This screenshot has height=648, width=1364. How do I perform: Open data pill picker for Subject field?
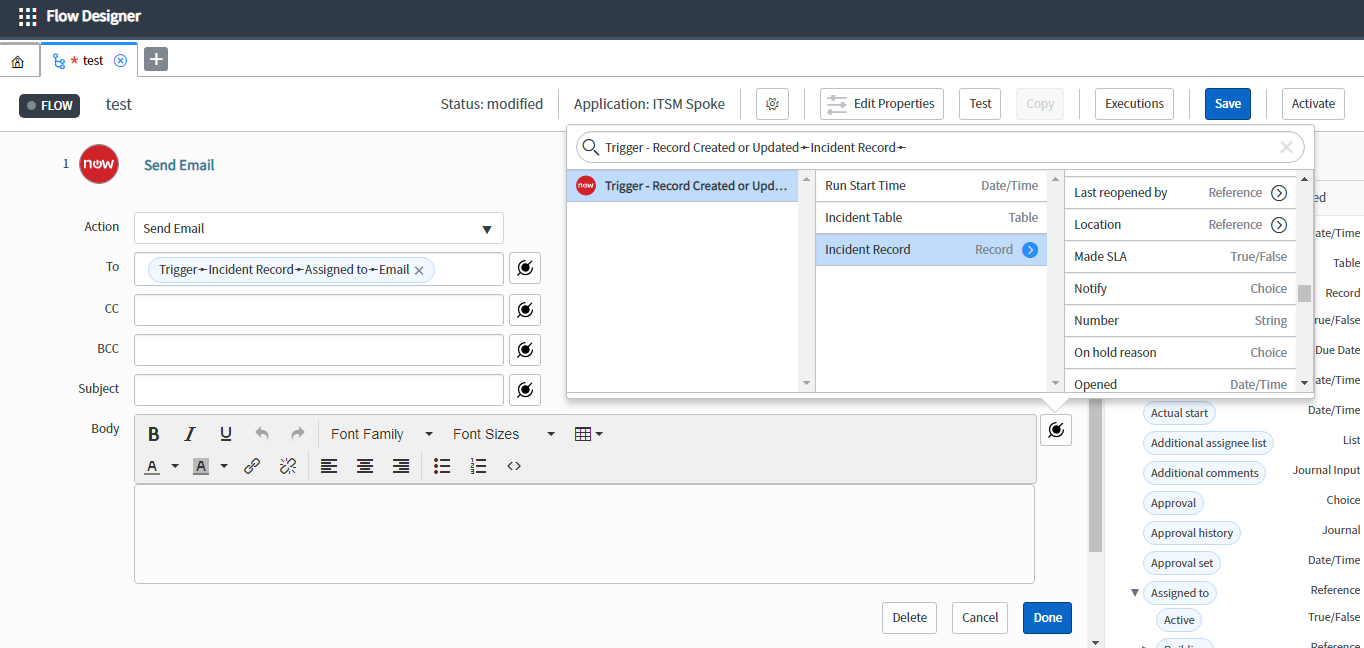coord(525,390)
